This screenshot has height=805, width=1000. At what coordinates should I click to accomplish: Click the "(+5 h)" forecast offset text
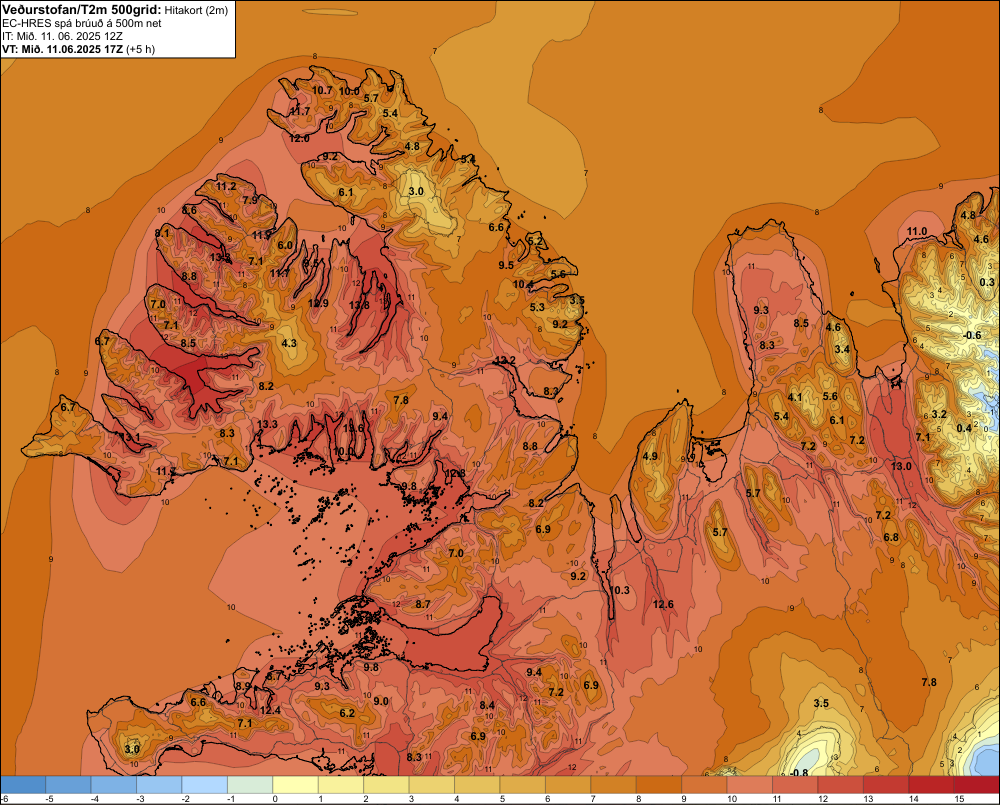point(140,49)
